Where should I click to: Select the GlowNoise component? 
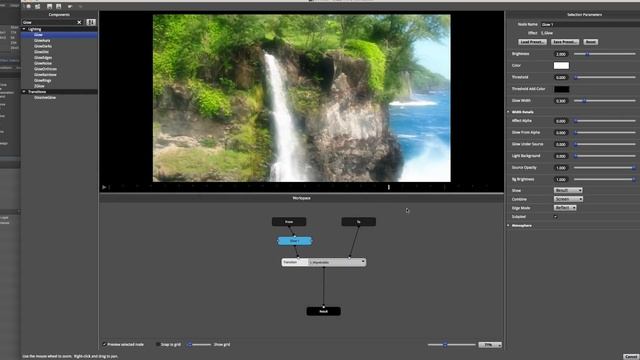pos(43,63)
